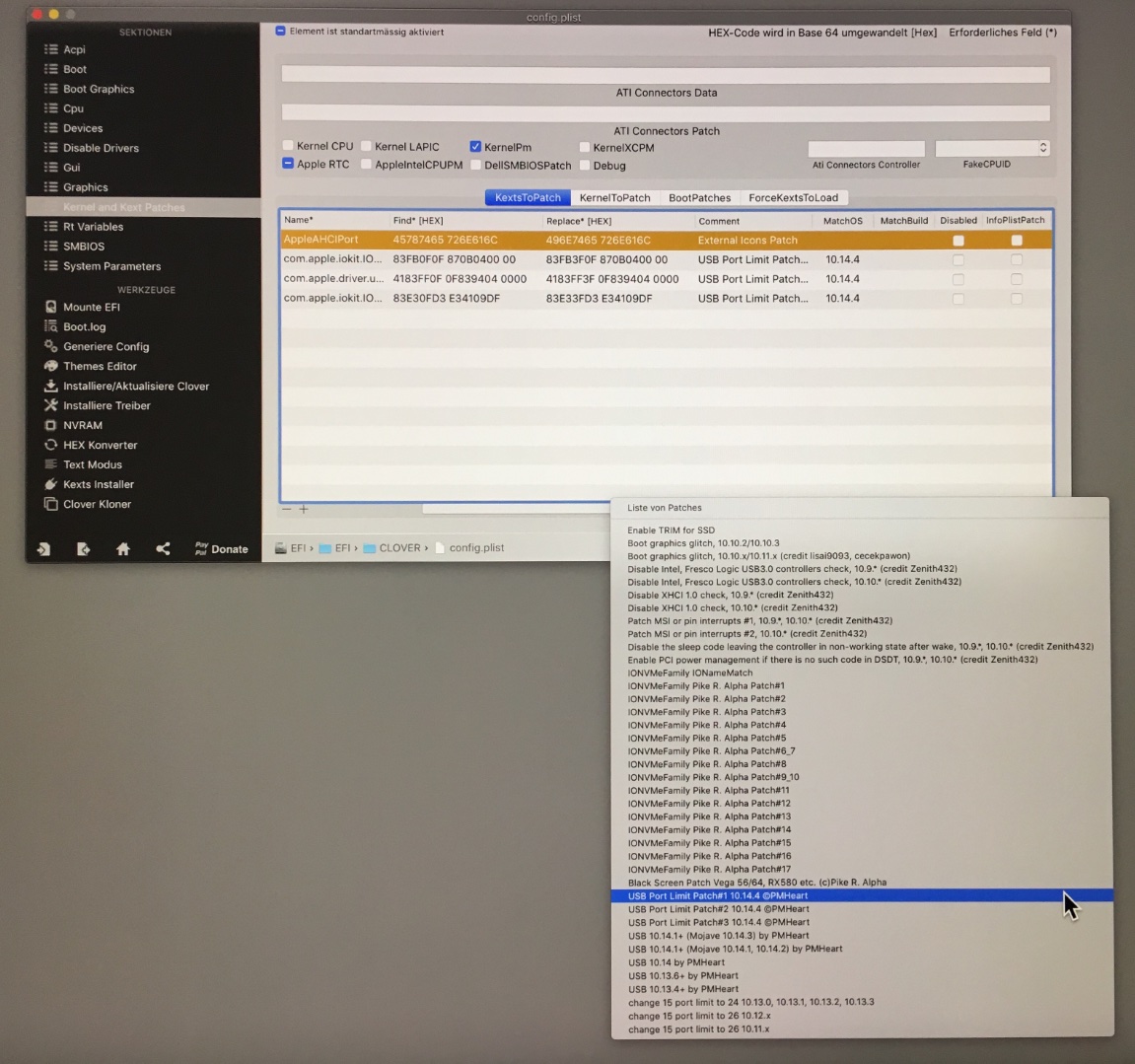Screen dimensions: 1135x1064
Task: Click the export config icon in bottom toolbar
Action: point(83,549)
